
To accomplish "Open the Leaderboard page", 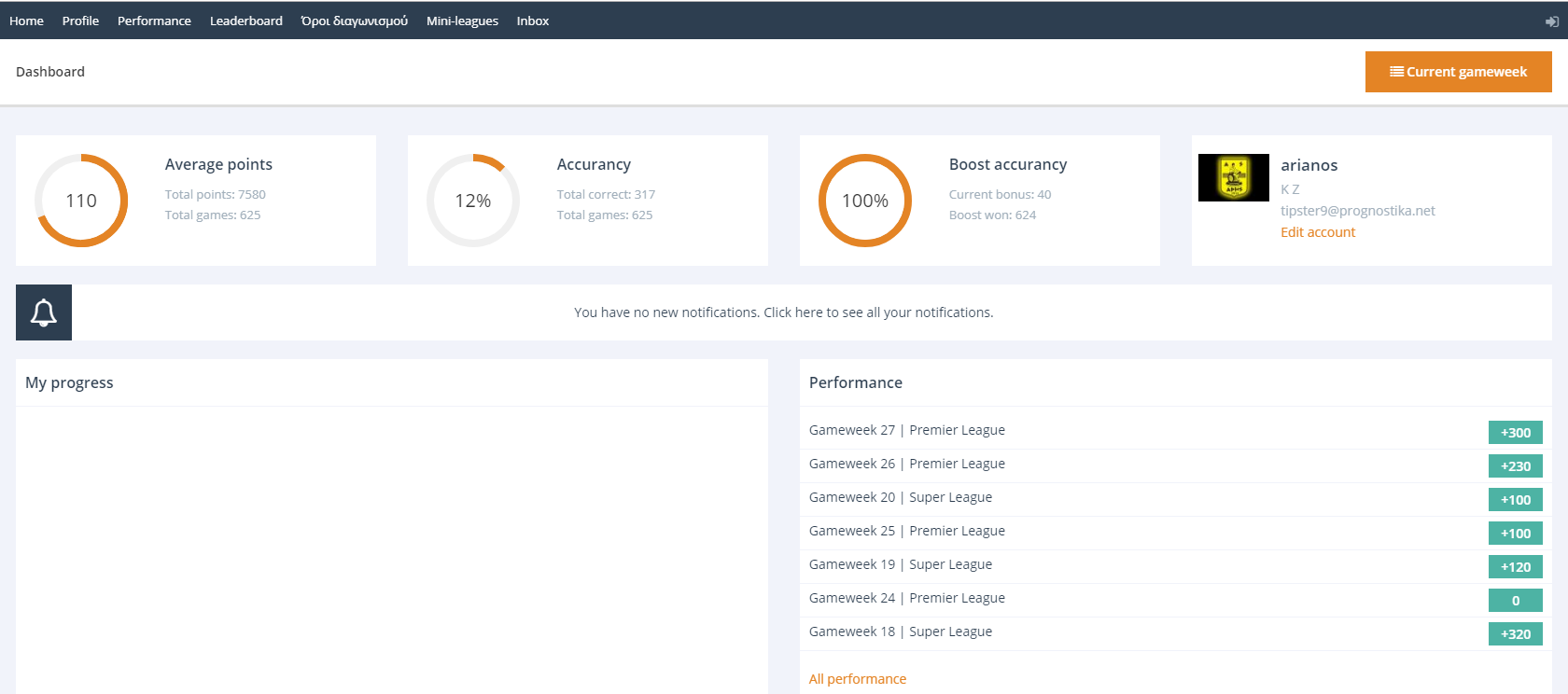I will tap(245, 21).
